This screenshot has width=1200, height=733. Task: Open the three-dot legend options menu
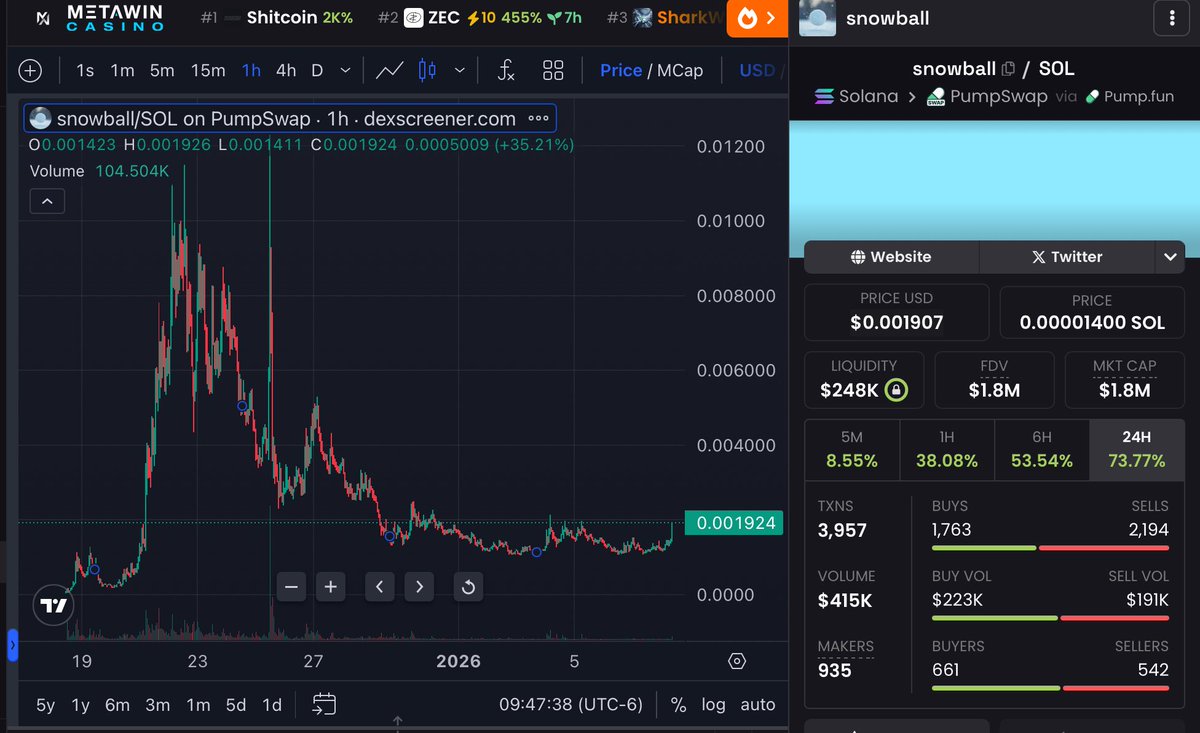coord(538,118)
